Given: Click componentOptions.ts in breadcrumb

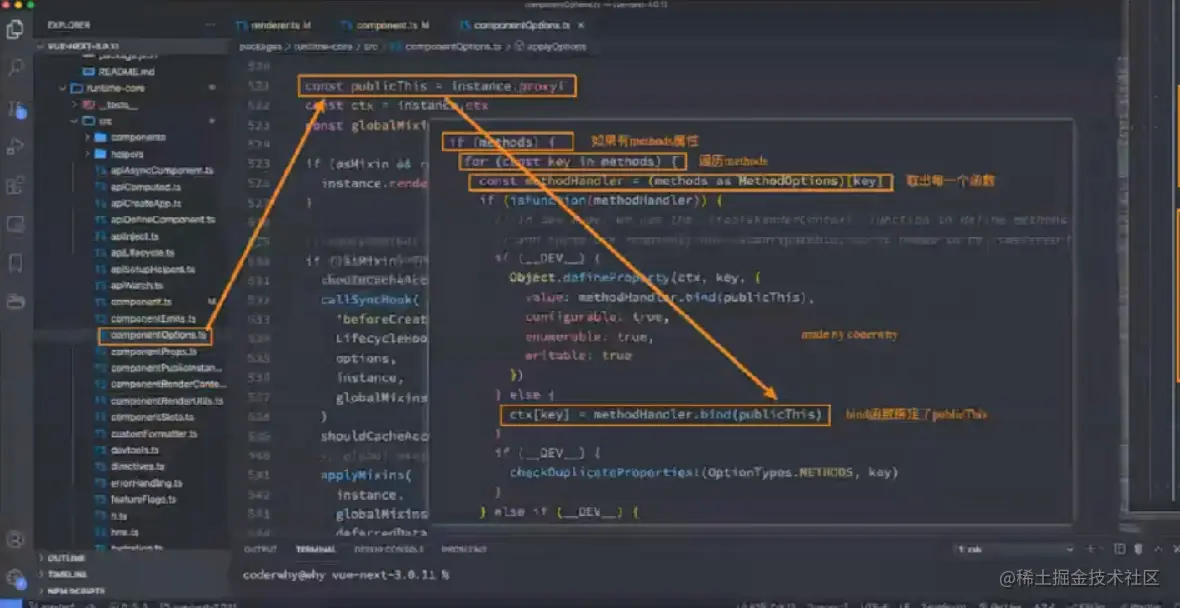Looking at the screenshot, I should tap(452, 47).
